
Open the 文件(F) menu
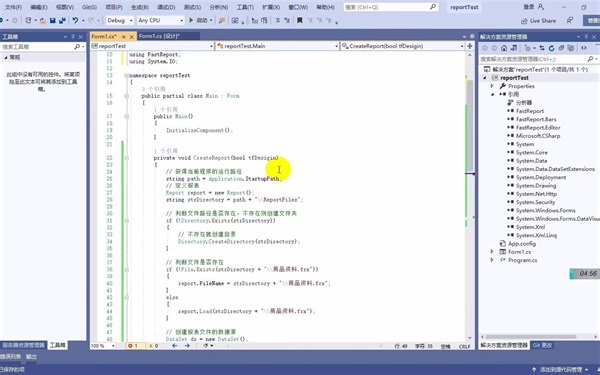click(x=13, y=7)
